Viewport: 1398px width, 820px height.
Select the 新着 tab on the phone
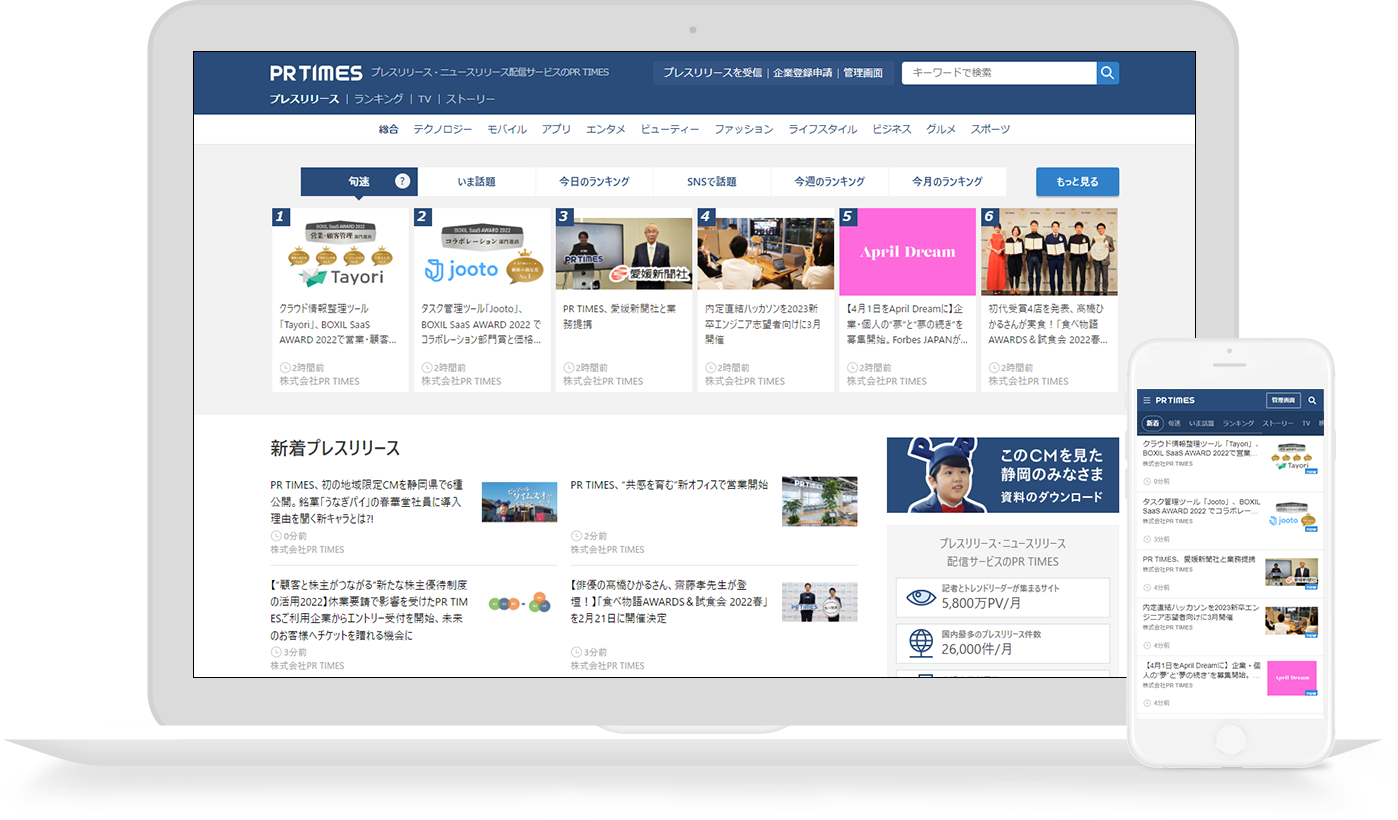1153,423
